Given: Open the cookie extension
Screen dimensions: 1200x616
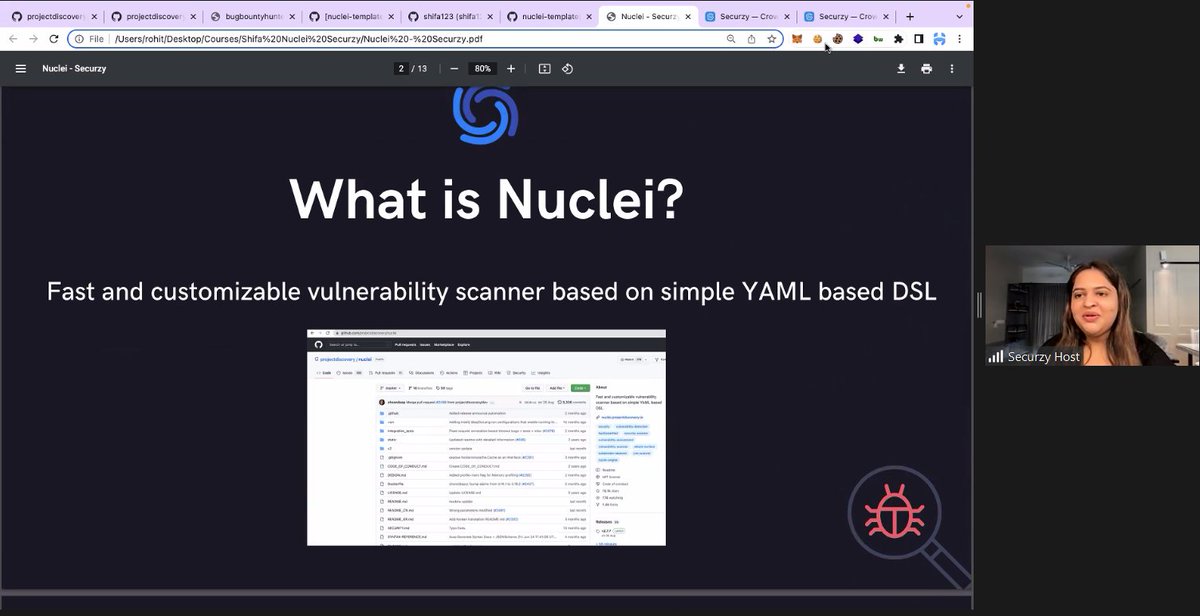Looking at the screenshot, I should click(x=837, y=39).
